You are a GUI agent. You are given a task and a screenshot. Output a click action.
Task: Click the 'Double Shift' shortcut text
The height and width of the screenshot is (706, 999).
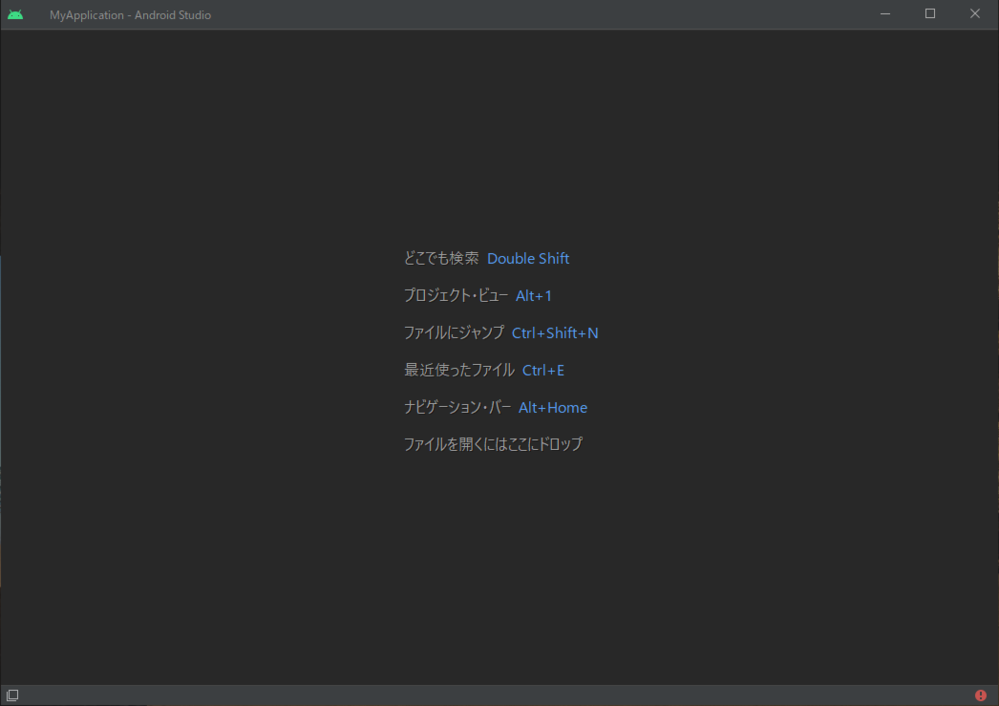[528, 259]
